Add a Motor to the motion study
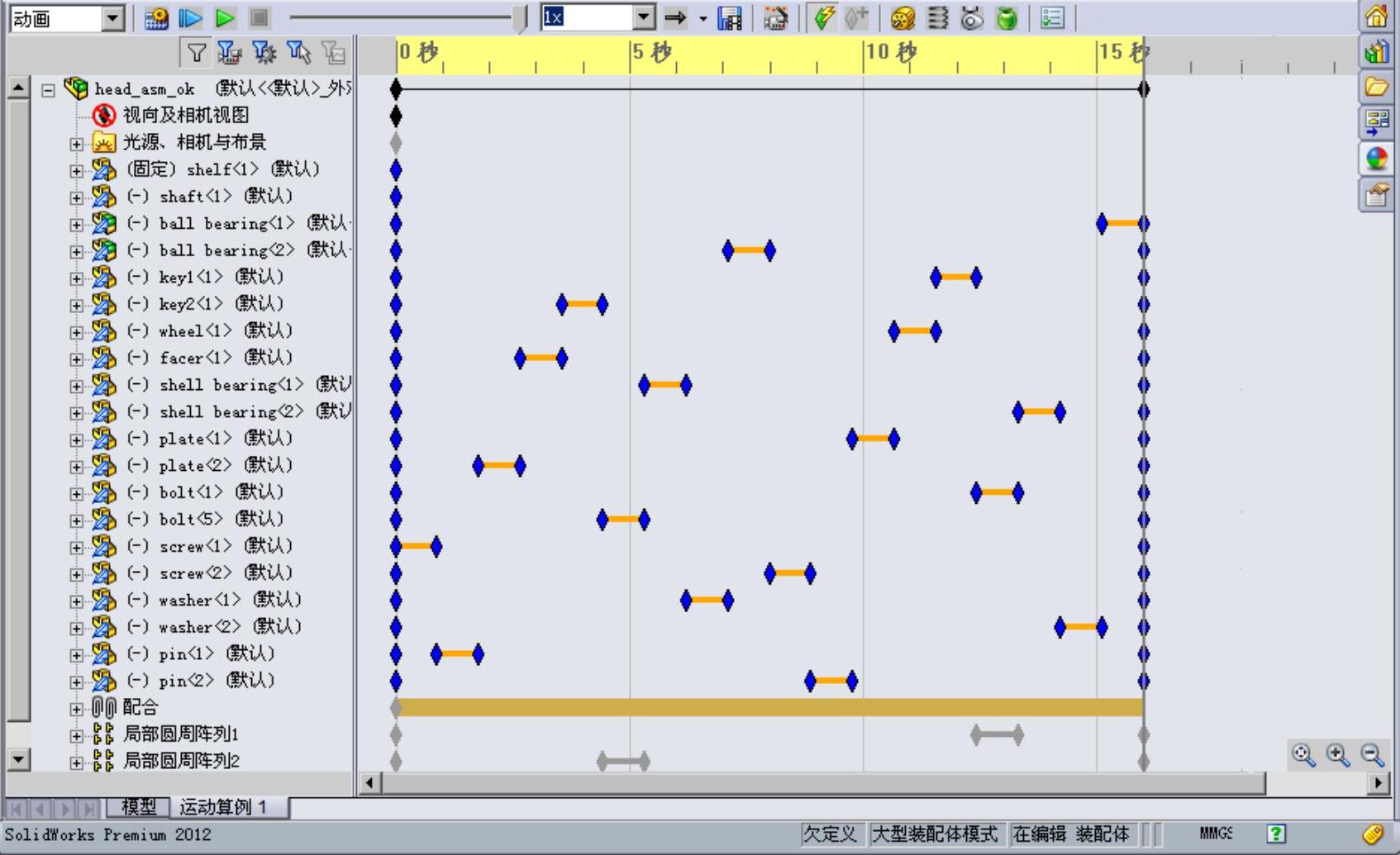Screen dimensions: 1400x855 [x=903, y=18]
